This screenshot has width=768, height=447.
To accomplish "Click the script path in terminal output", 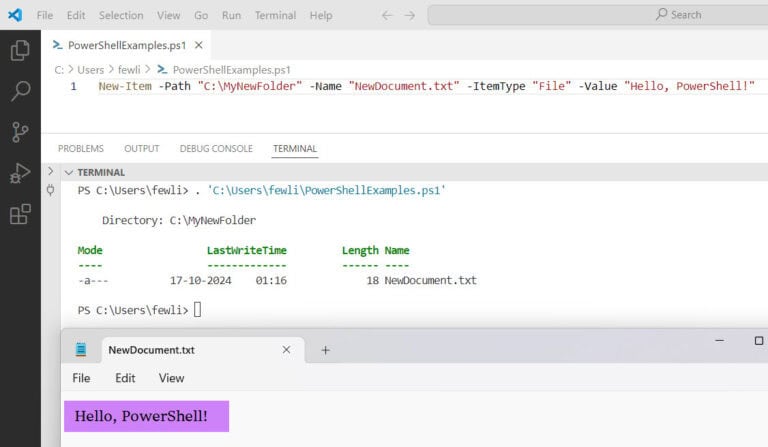I will click(x=326, y=190).
